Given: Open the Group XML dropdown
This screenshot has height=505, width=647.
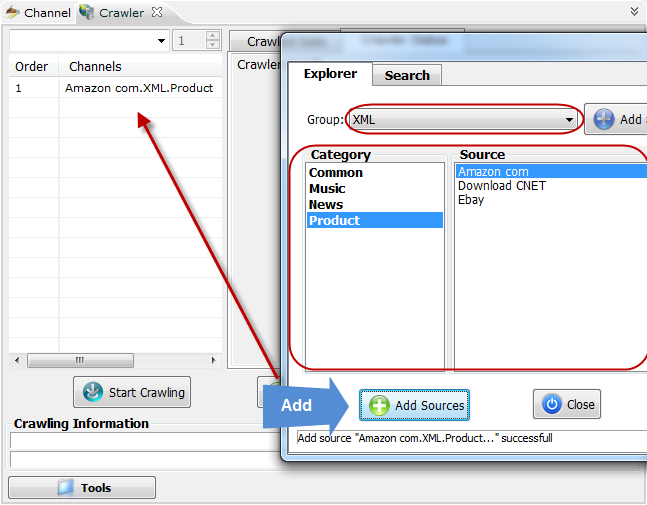Looking at the screenshot, I should click(x=464, y=120).
